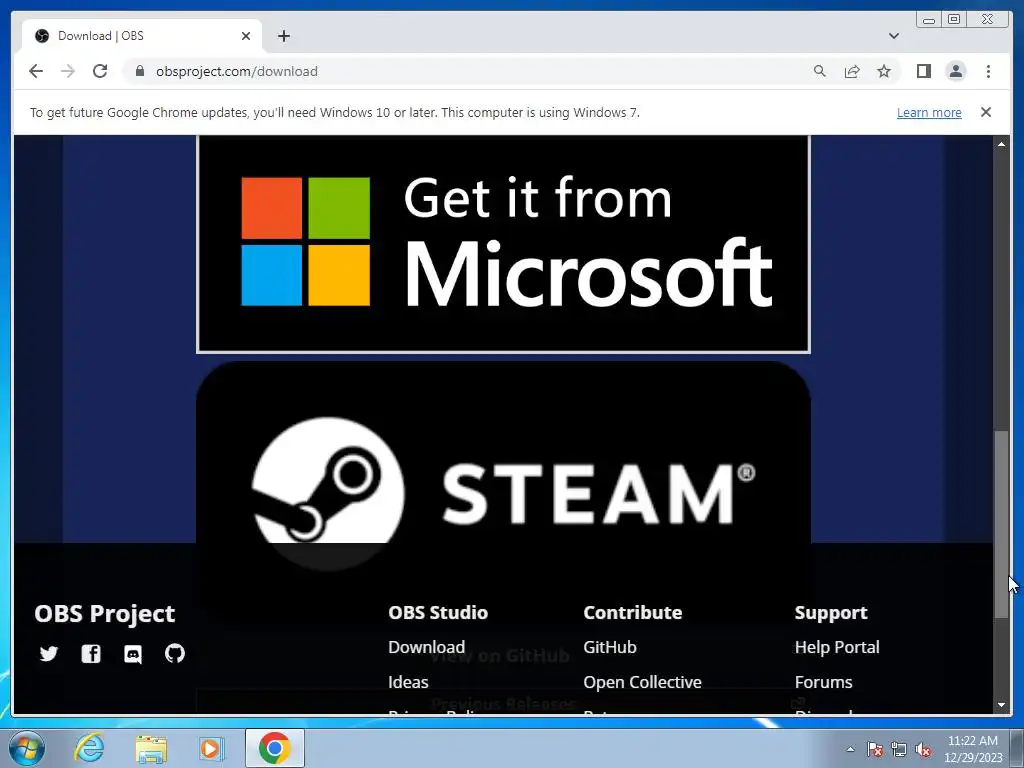The height and width of the screenshot is (768, 1024).
Task: Open OBS Twitter page
Action: (x=49, y=654)
